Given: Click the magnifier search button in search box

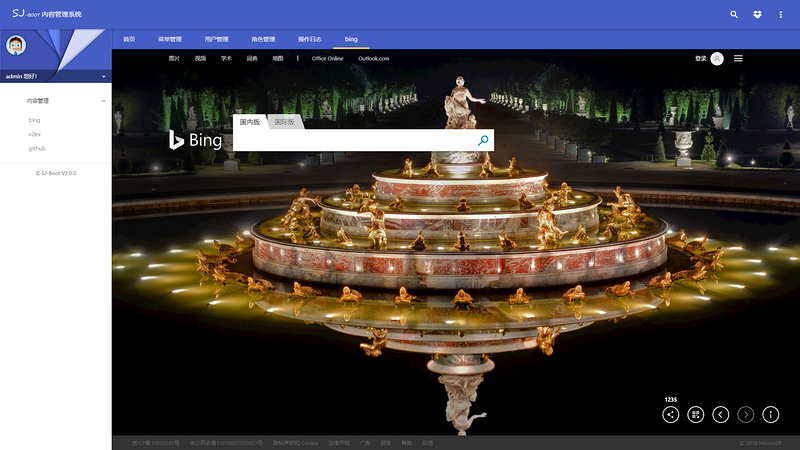Looking at the screenshot, I should pos(483,140).
